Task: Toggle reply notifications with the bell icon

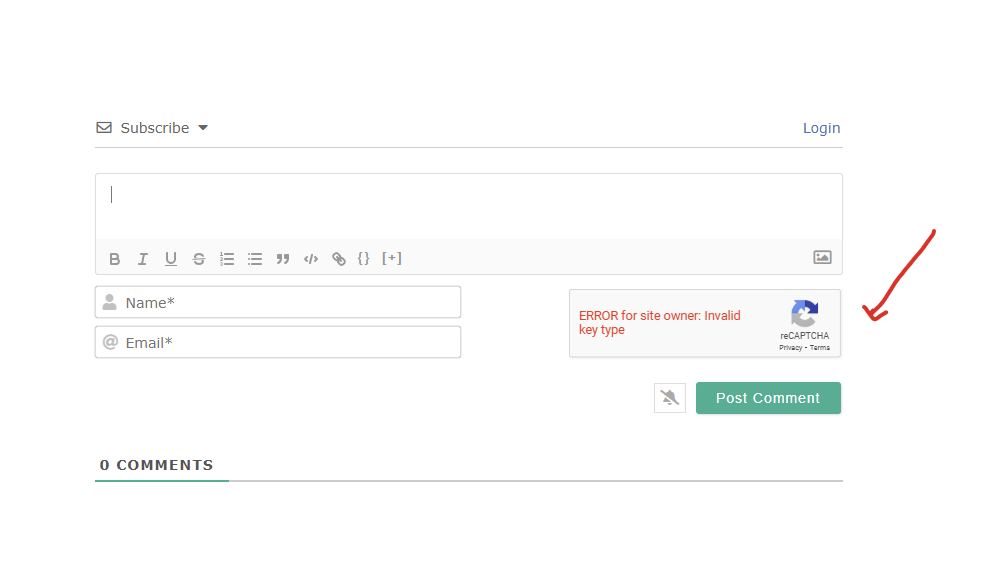Action: click(x=670, y=398)
